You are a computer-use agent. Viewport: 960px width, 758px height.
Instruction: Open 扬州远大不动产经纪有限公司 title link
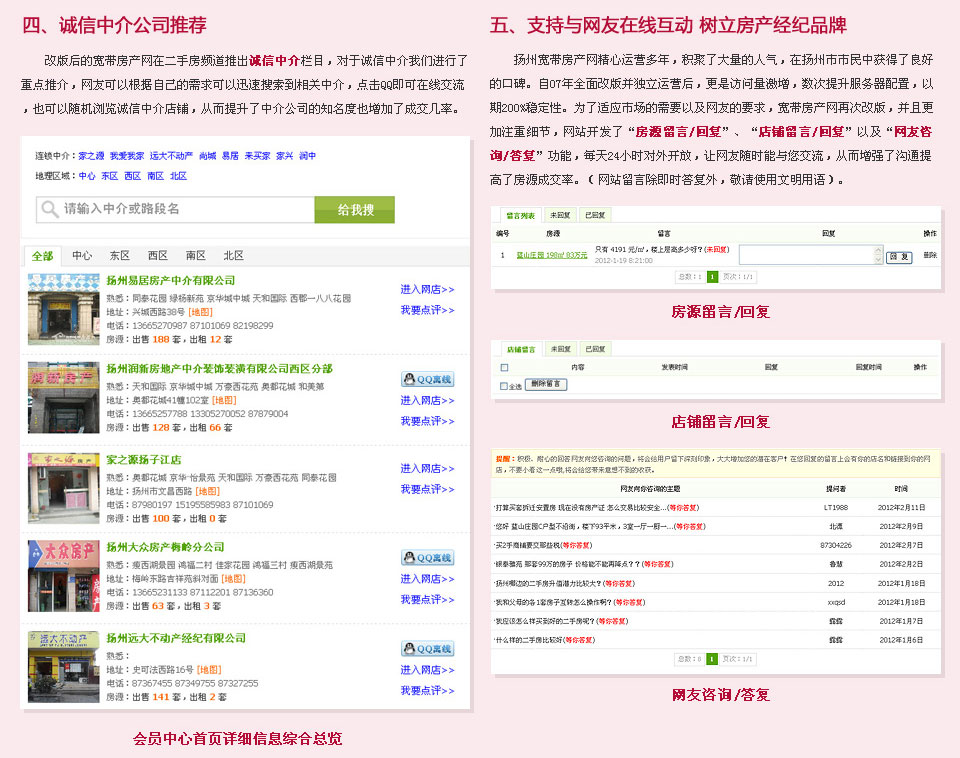click(x=176, y=639)
